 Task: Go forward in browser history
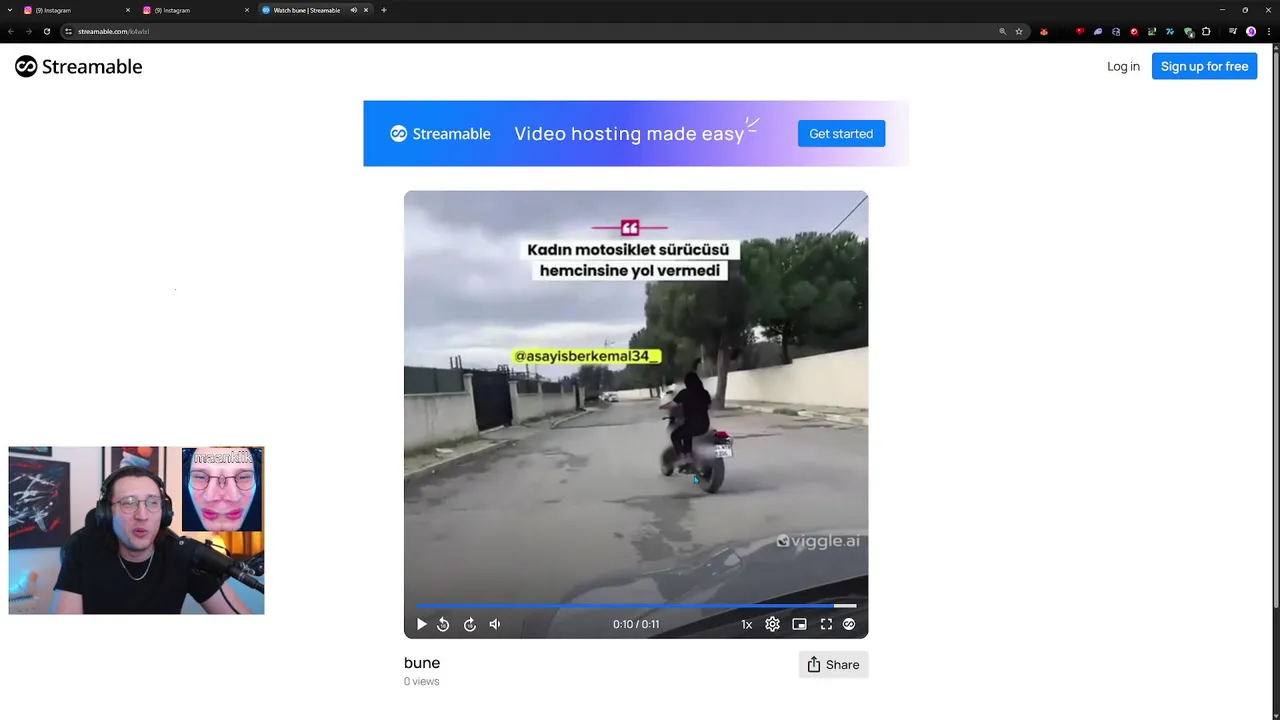tap(28, 31)
